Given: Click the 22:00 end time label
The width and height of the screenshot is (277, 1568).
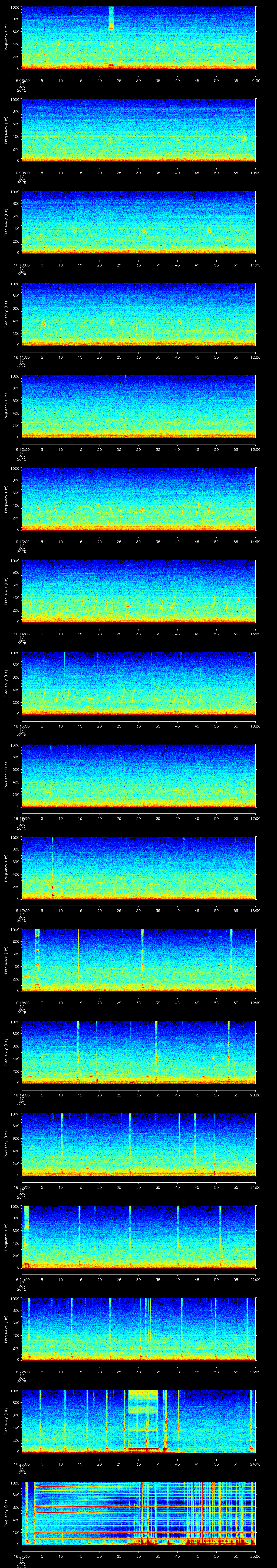Looking at the screenshot, I should point(255,1279).
